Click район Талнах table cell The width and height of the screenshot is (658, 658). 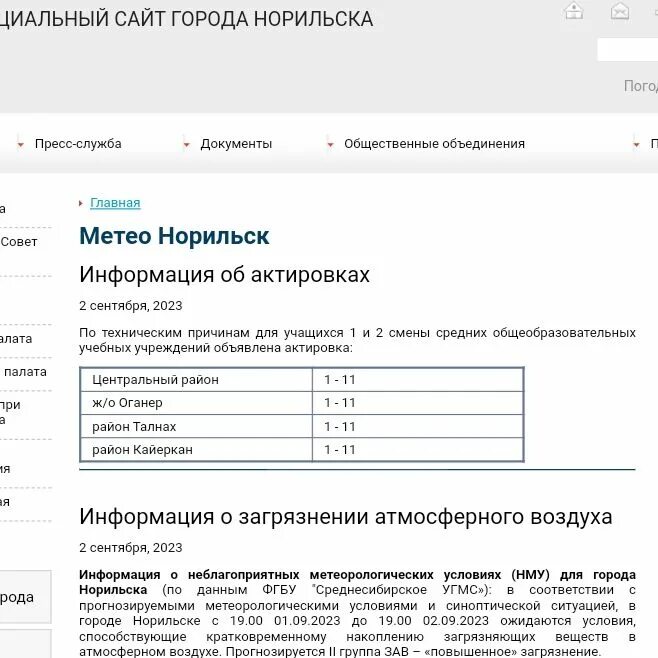[196, 426]
